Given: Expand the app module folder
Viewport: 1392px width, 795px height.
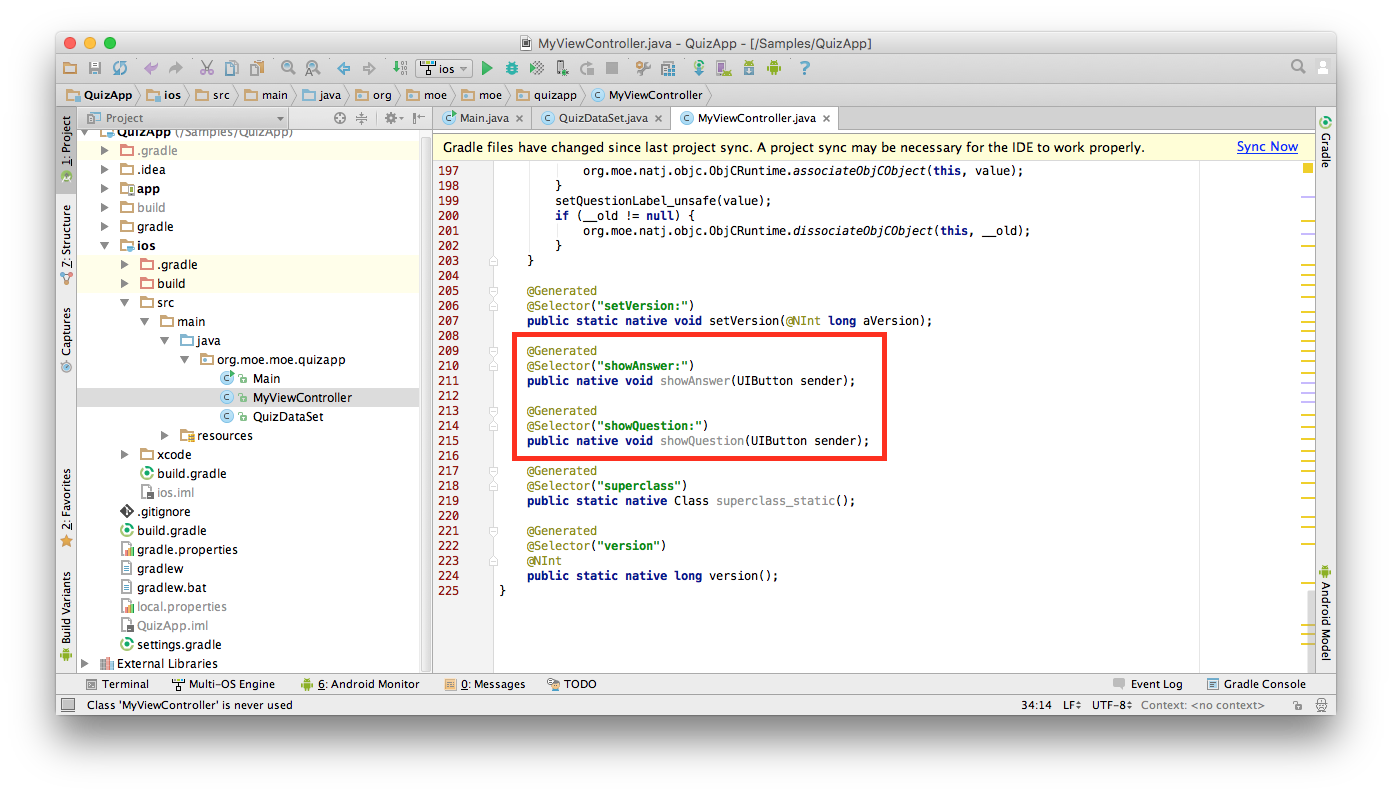Looking at the screenshot, I should point(105,189).
